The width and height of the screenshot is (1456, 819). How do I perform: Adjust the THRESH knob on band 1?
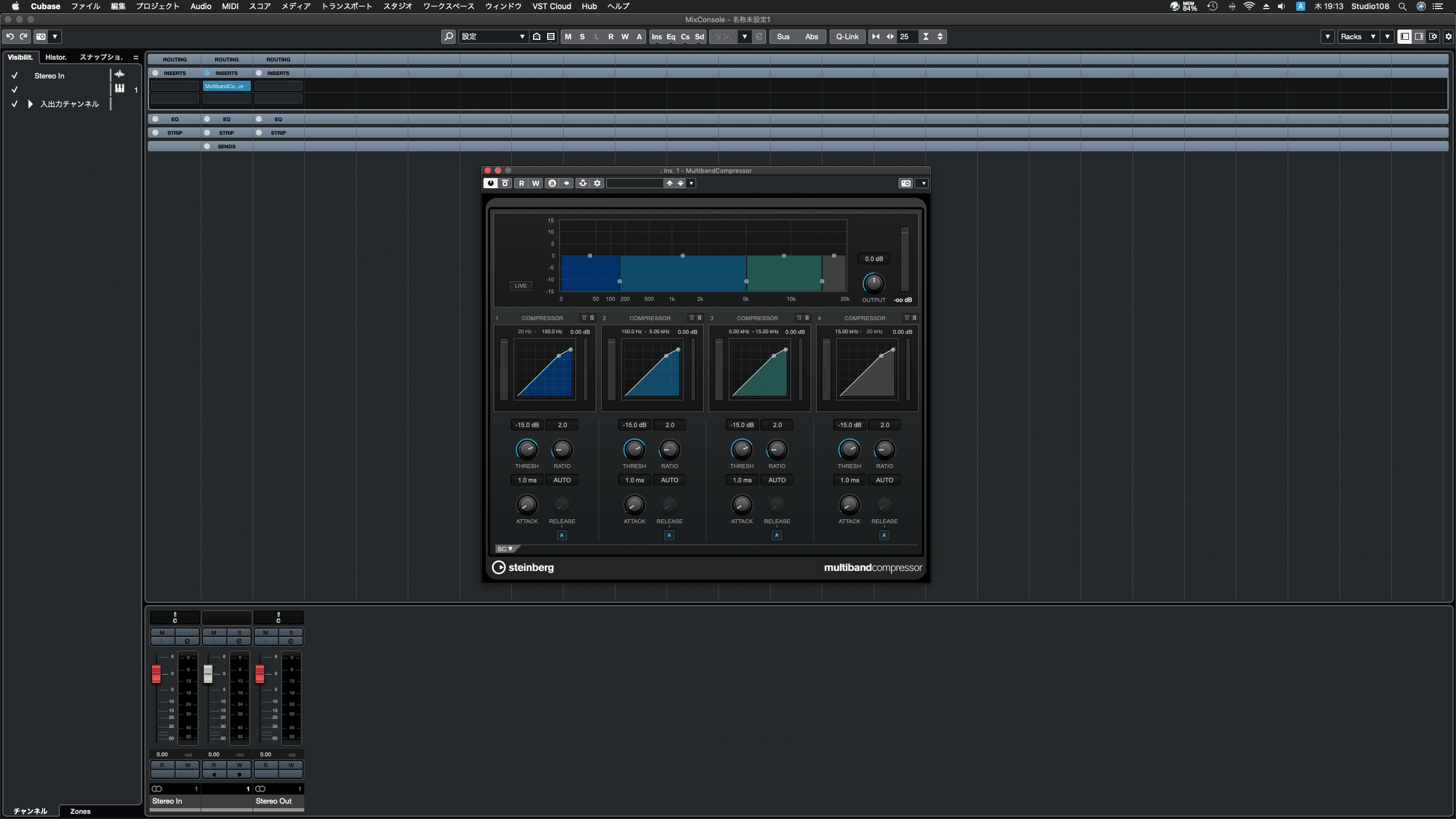(527, 450)
